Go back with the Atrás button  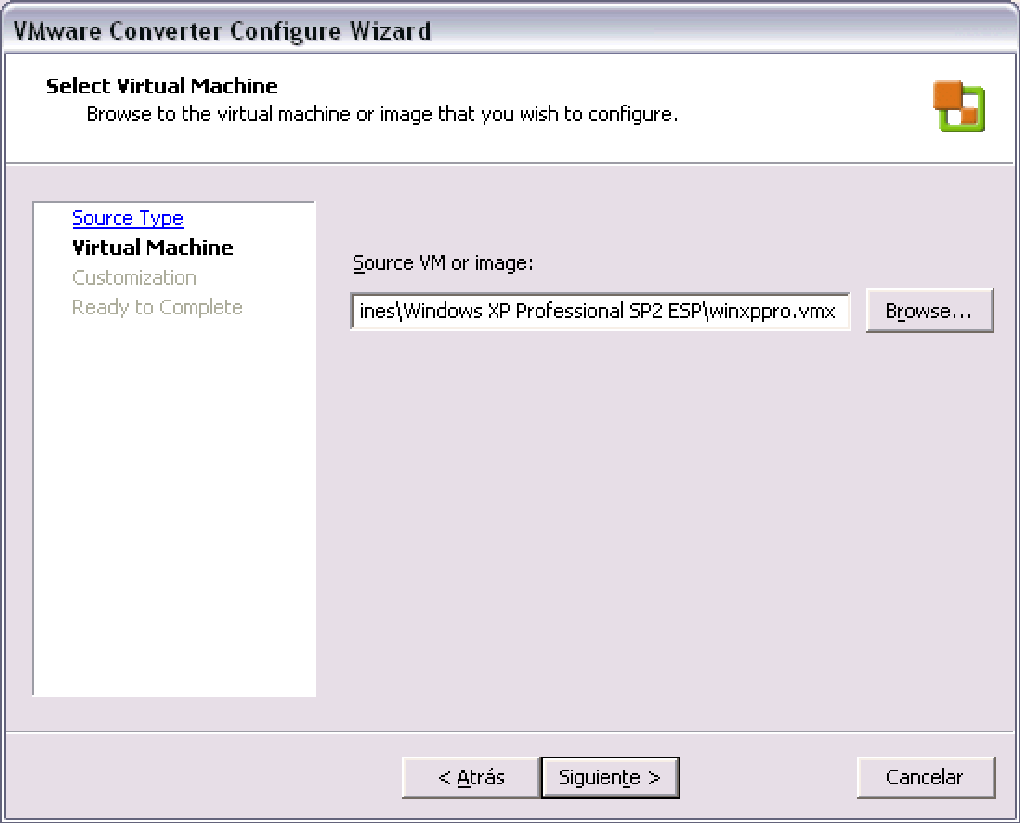471,777
